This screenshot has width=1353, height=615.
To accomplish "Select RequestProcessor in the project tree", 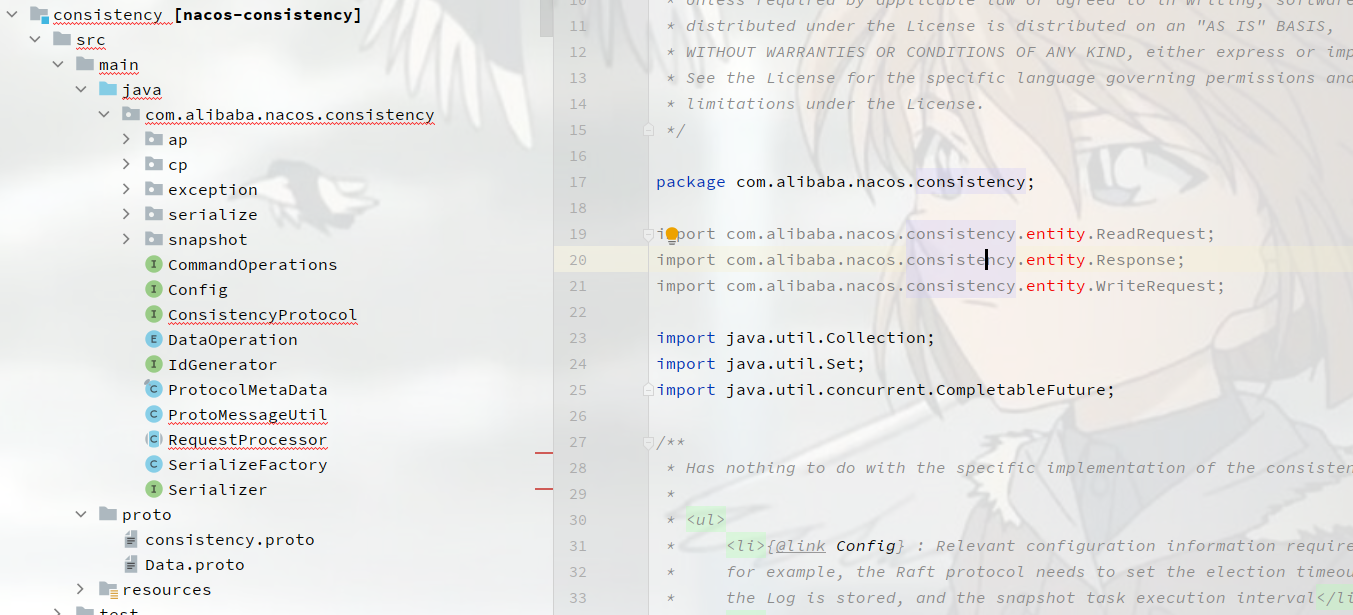I will click(247, 440).
